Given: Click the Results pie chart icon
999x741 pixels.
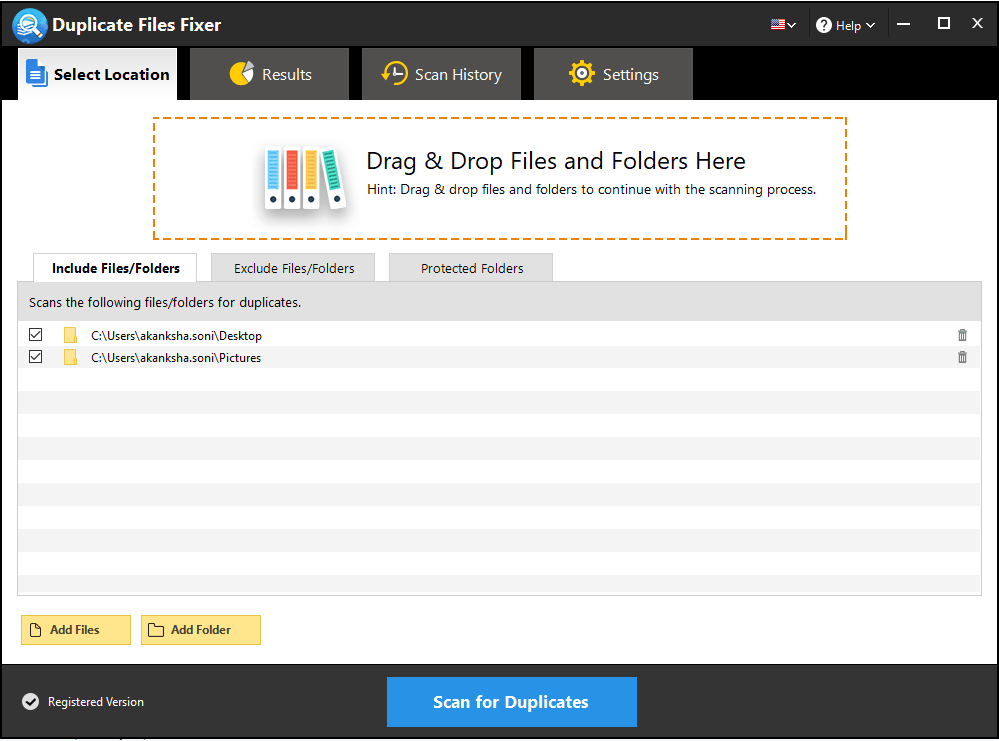Looking at the screenshot, I should pyautogui.click(x=241, y=74).
